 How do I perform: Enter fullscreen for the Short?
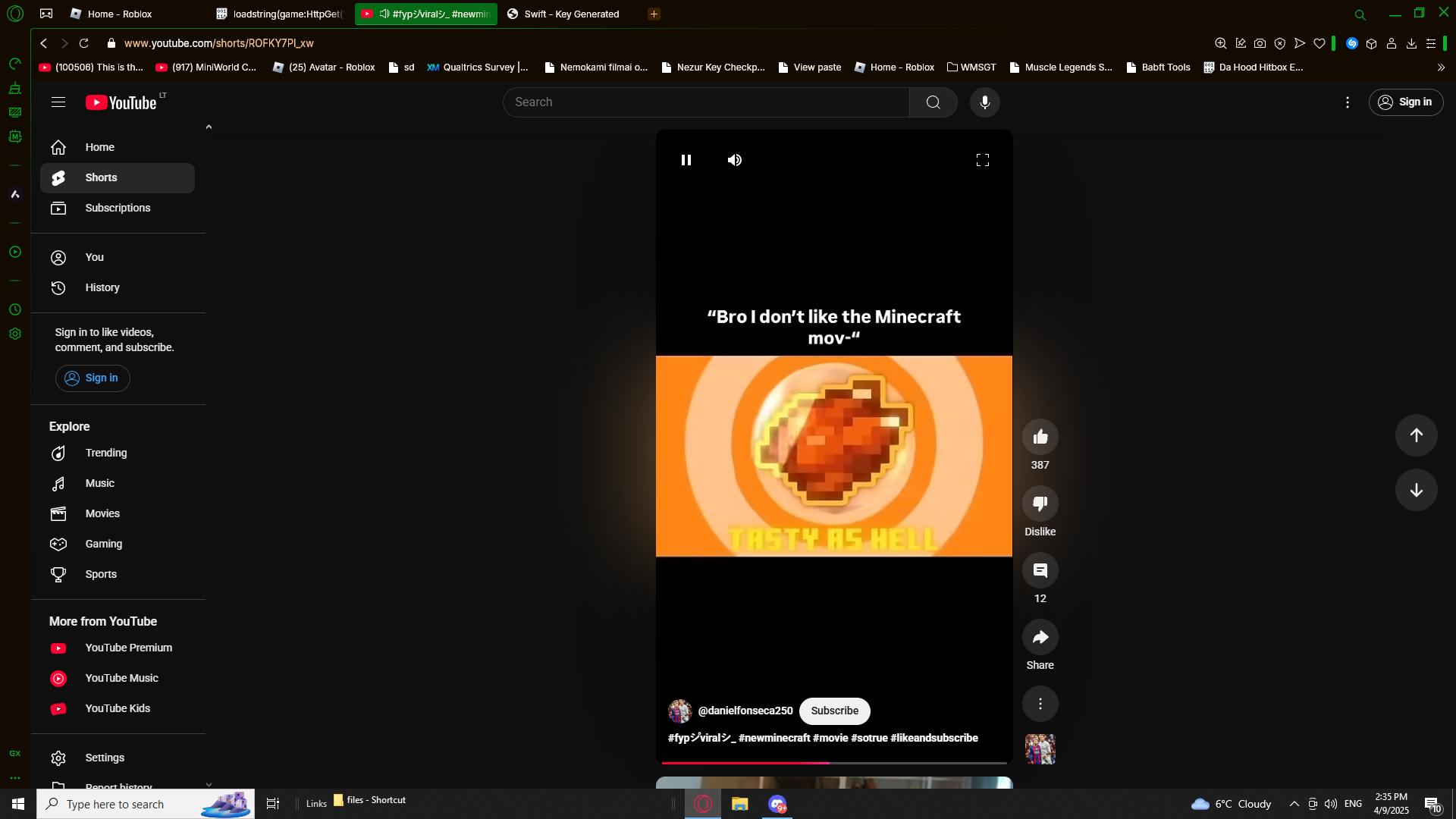pos(983,160)
